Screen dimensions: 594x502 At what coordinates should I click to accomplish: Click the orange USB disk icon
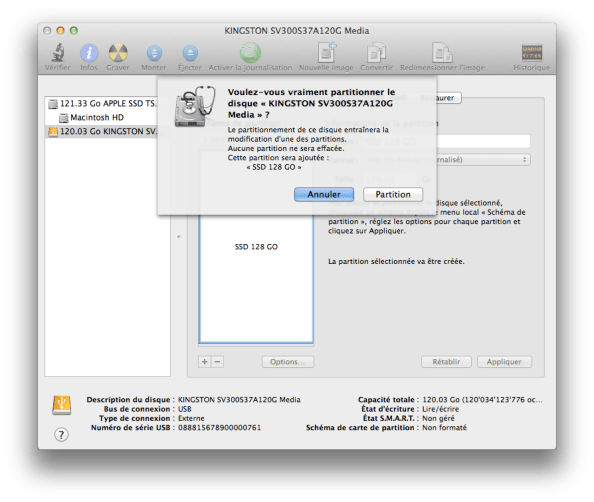62,405
